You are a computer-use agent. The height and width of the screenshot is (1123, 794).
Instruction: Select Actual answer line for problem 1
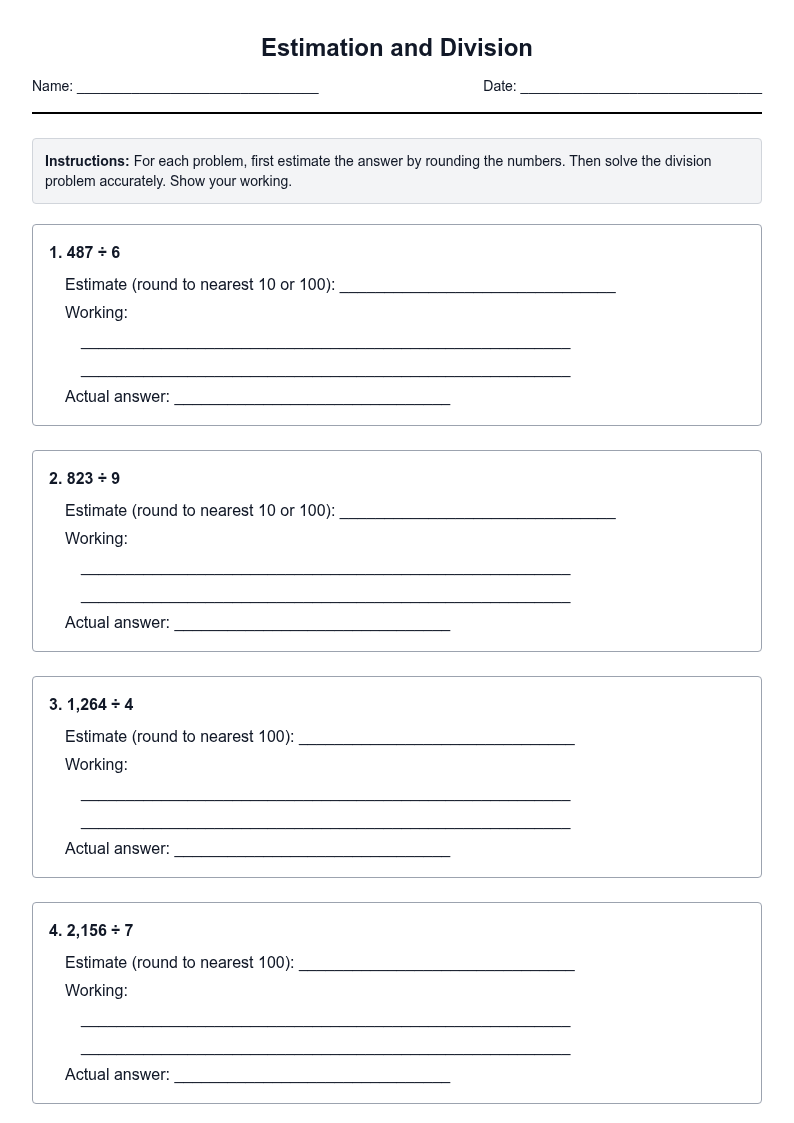[312, 396]
